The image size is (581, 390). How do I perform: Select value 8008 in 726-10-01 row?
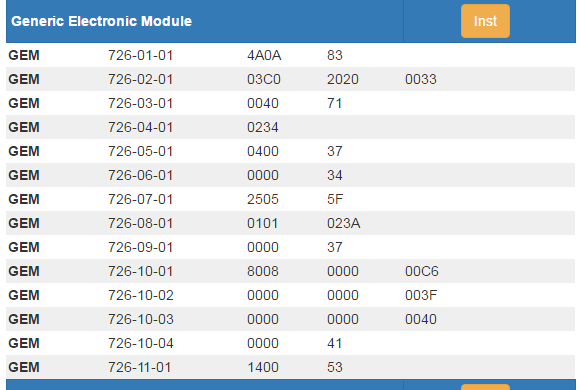263,271
